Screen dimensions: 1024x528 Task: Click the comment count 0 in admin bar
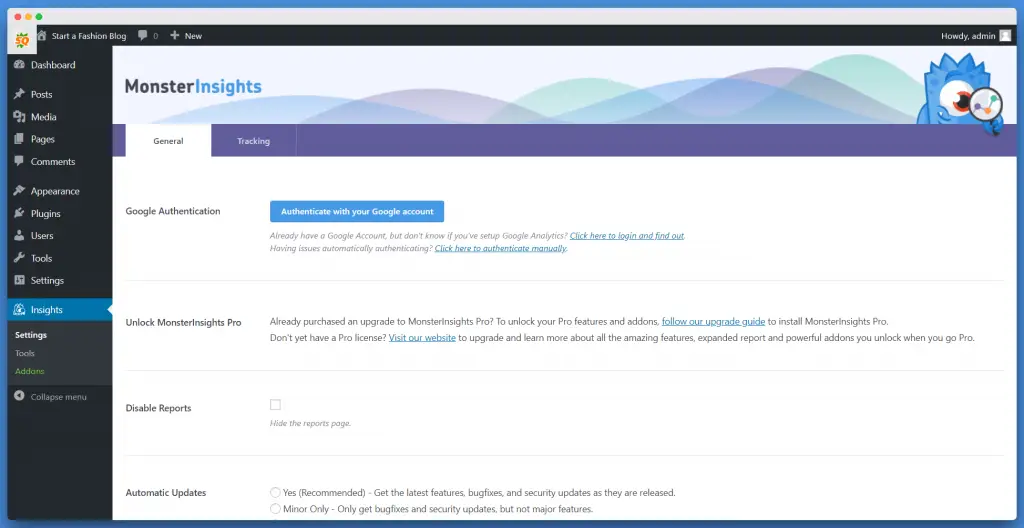point(155,36)
